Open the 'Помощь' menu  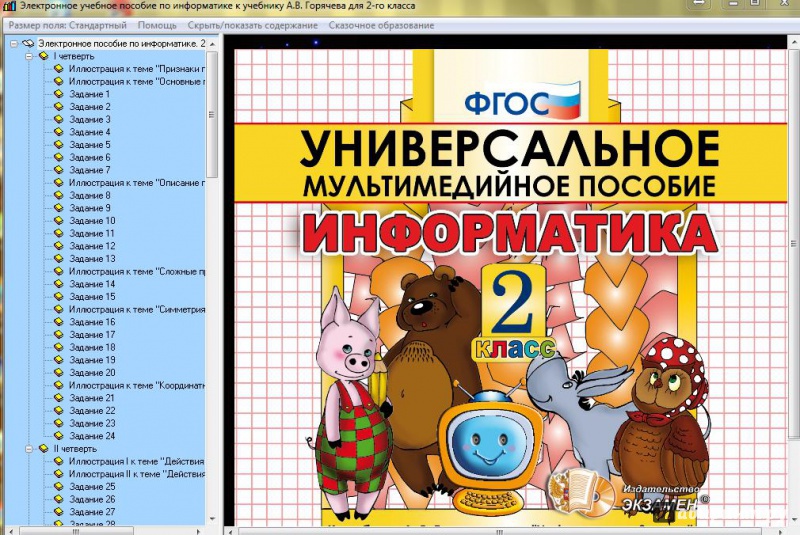click(157, 26)
